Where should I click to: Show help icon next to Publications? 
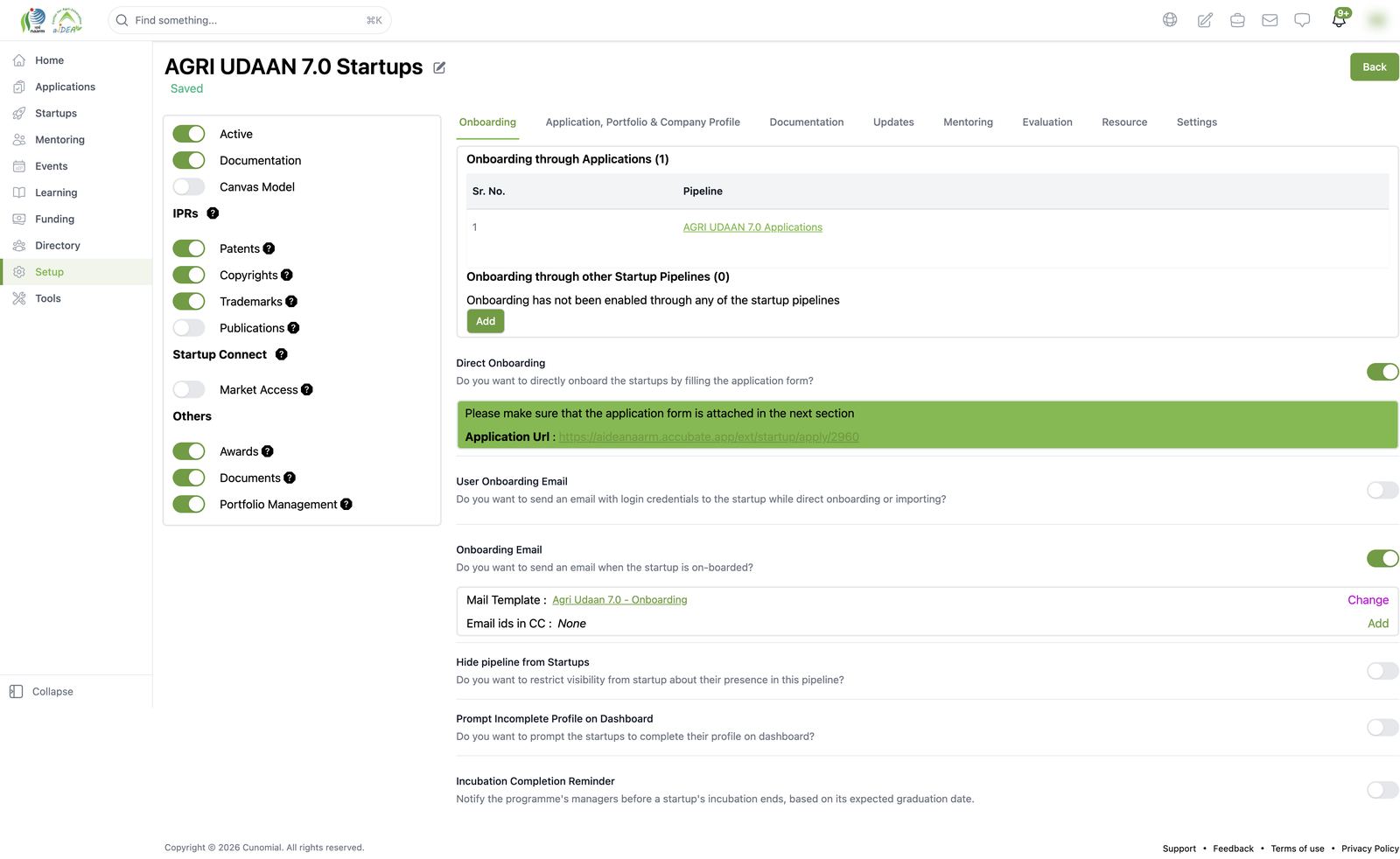coord(293,328)
